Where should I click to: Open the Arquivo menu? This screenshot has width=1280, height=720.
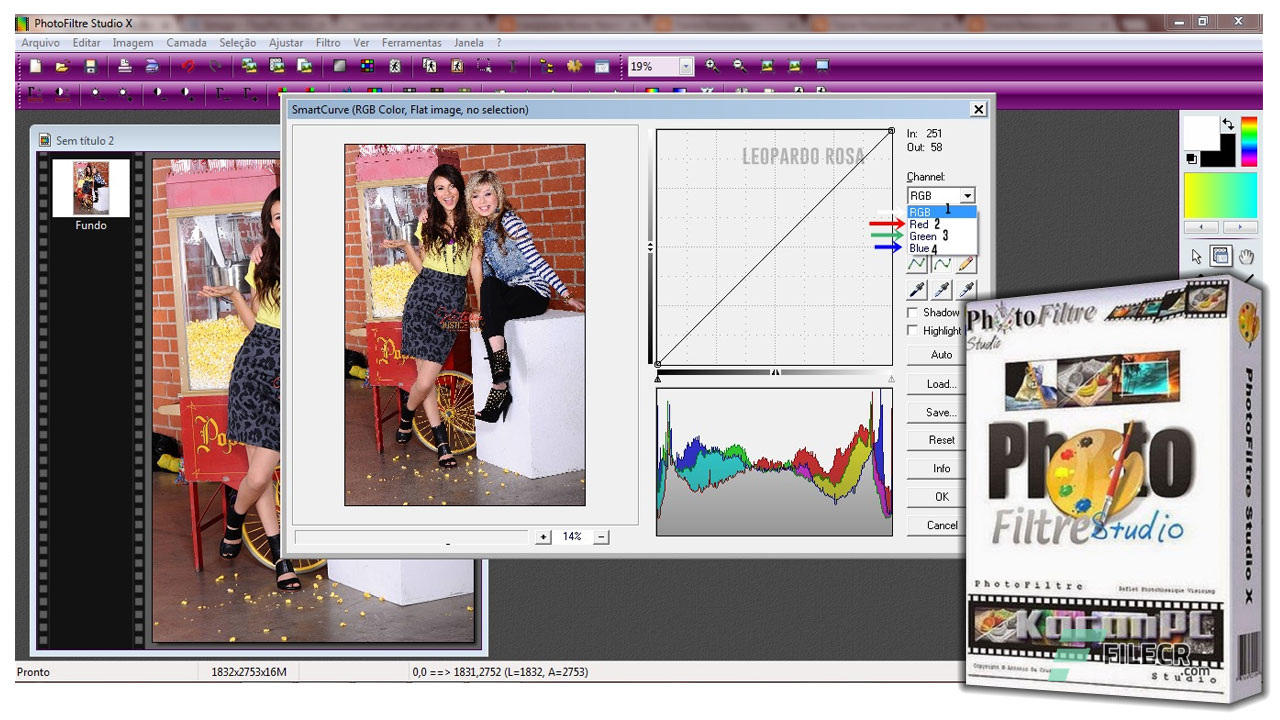[x=41, y=43]
